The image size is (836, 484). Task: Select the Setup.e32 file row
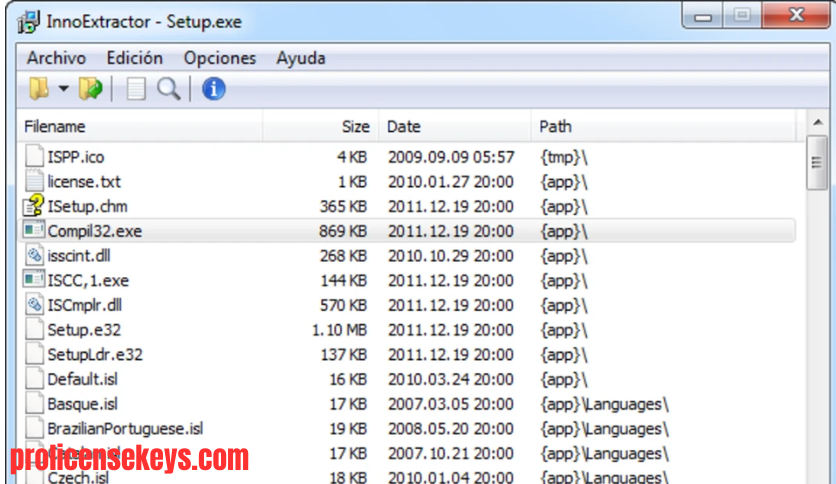pyautogui.click(x=407, y=330)
